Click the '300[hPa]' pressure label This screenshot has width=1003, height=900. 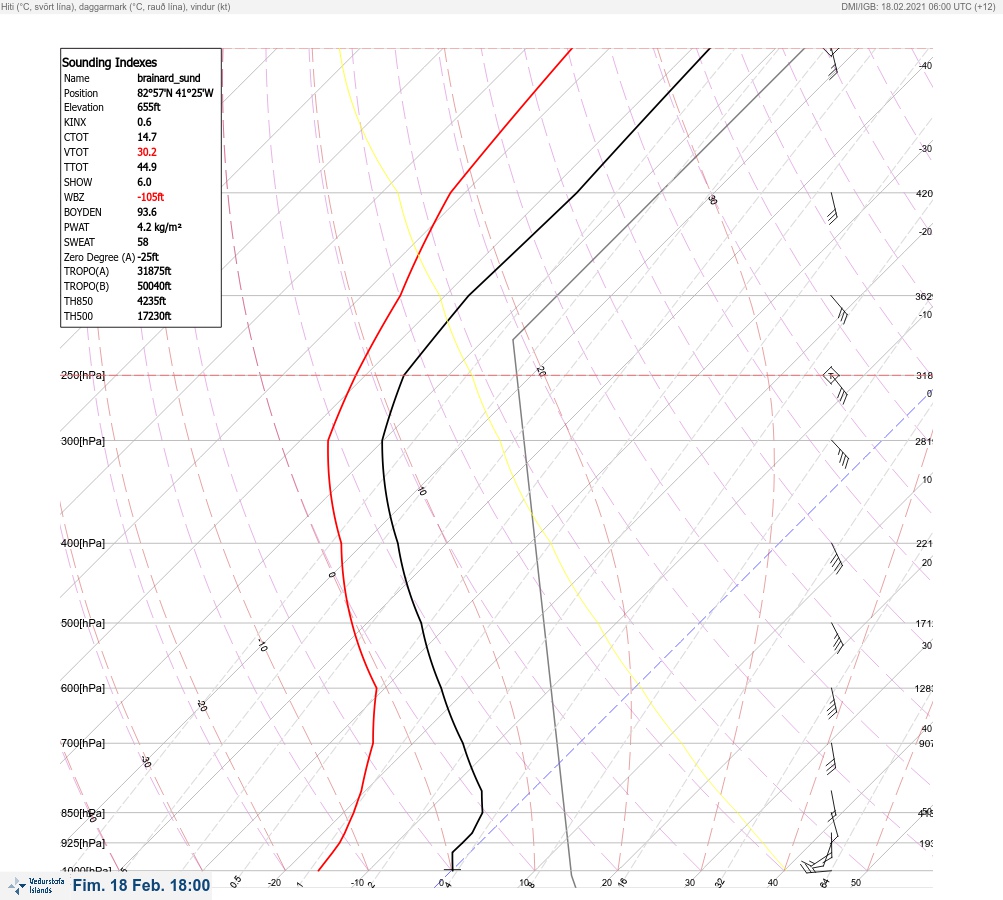click(x=83, y=441)
